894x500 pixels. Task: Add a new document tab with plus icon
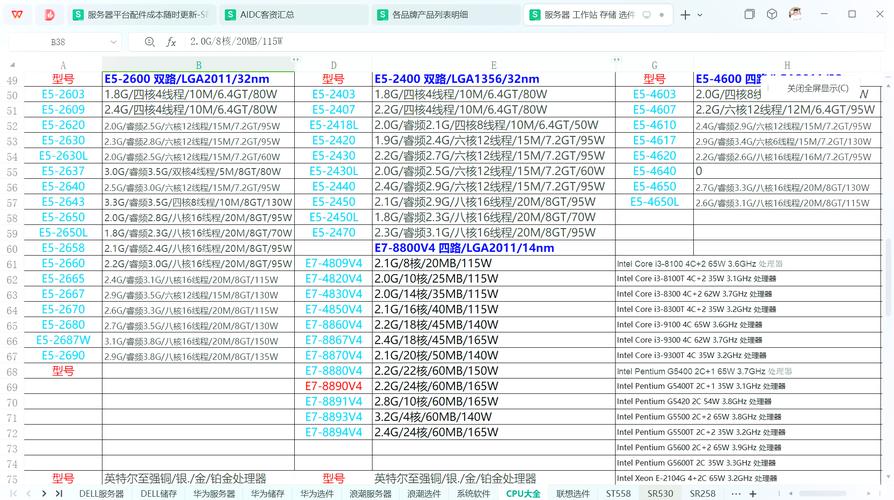coord(685,15)
